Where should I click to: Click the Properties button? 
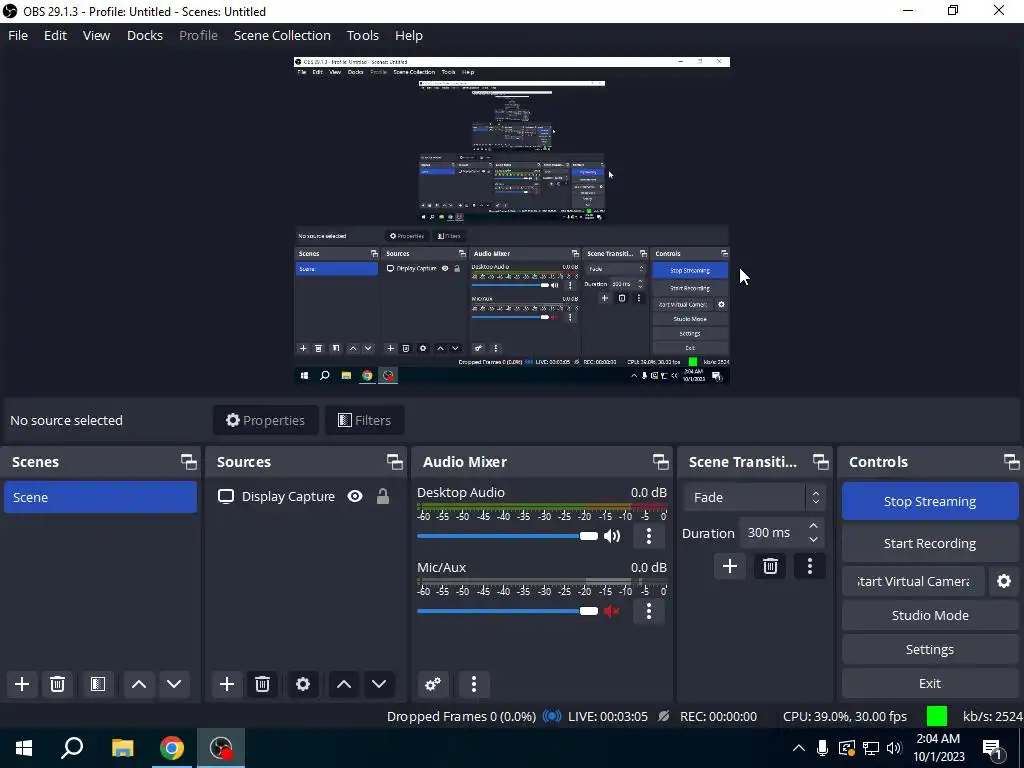tap(265, 420)
